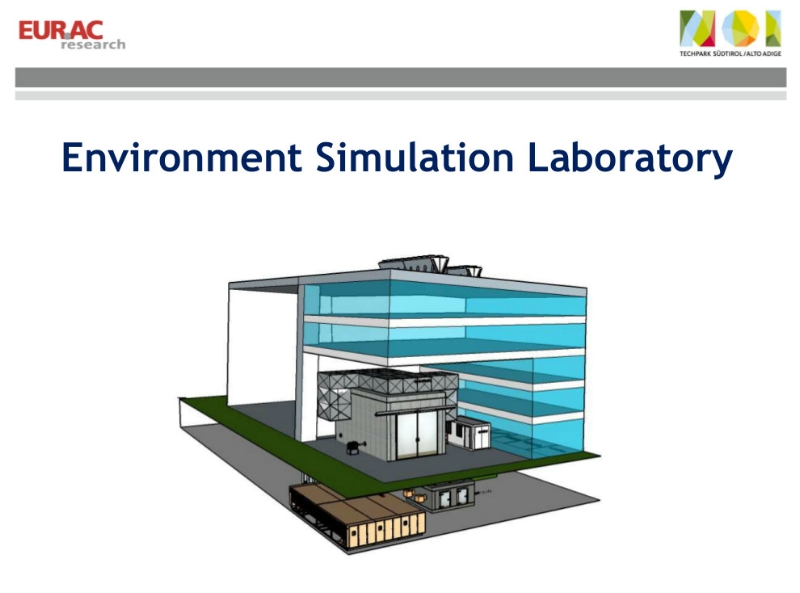
Task: Click the dark gray header bar
Action: [400, 77]
